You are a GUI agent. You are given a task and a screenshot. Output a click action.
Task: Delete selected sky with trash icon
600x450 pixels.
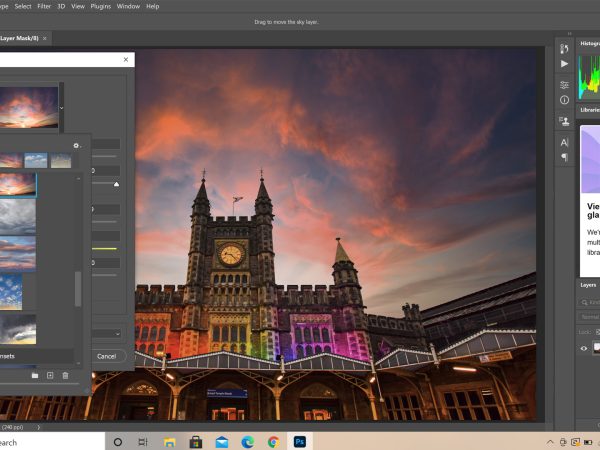pyautogui.click(x=65, y=375)
